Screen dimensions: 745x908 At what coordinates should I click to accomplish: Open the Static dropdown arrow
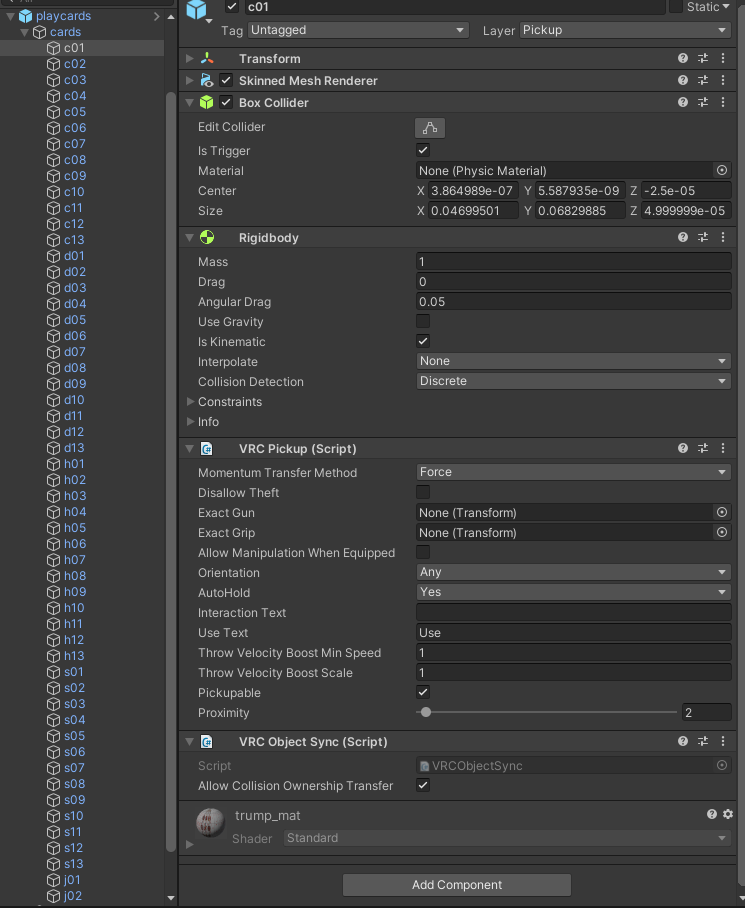tap(726, 6)
